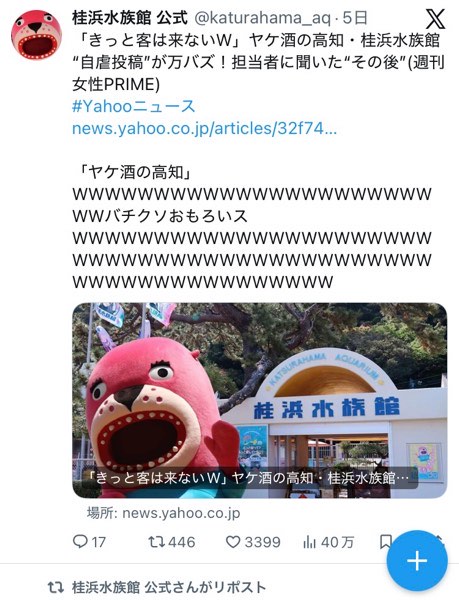The height and width of the screenshot is (600, 459).
Task: Tap the card caption きっと客は来ないW
Action: [158, 478]
